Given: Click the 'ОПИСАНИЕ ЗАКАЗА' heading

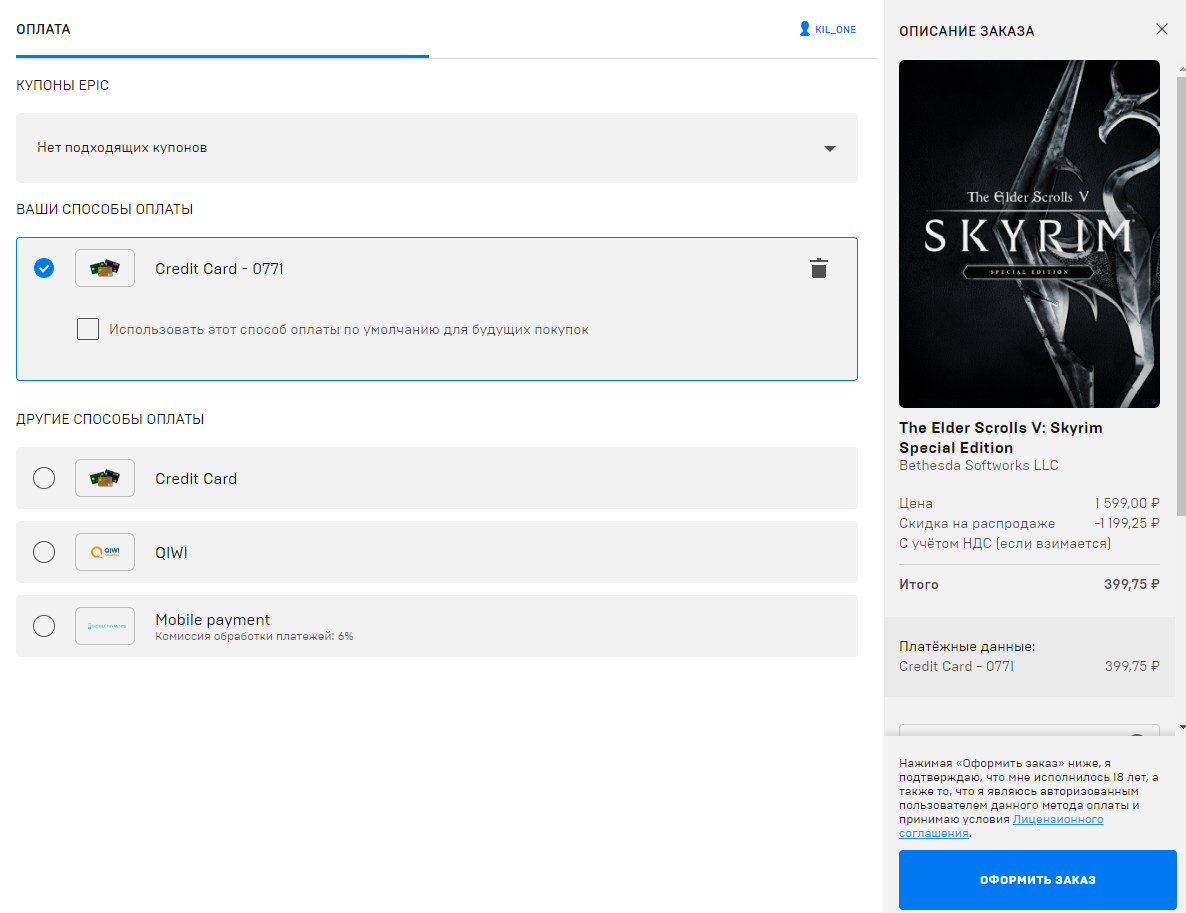Looking at the screenshot, I should click(x=967, y=31).
